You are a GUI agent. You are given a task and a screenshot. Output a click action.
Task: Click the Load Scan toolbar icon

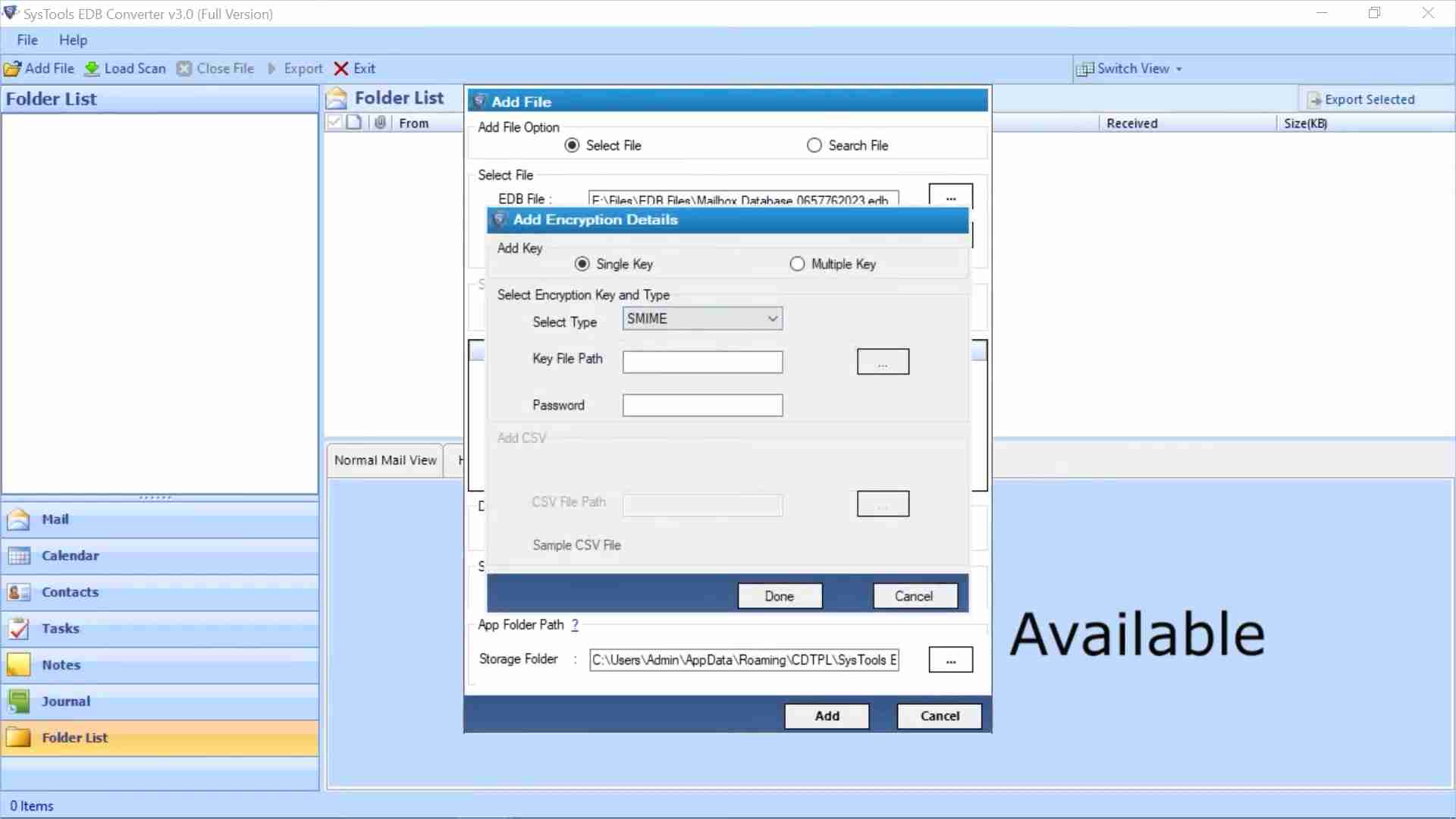point(125,68)
